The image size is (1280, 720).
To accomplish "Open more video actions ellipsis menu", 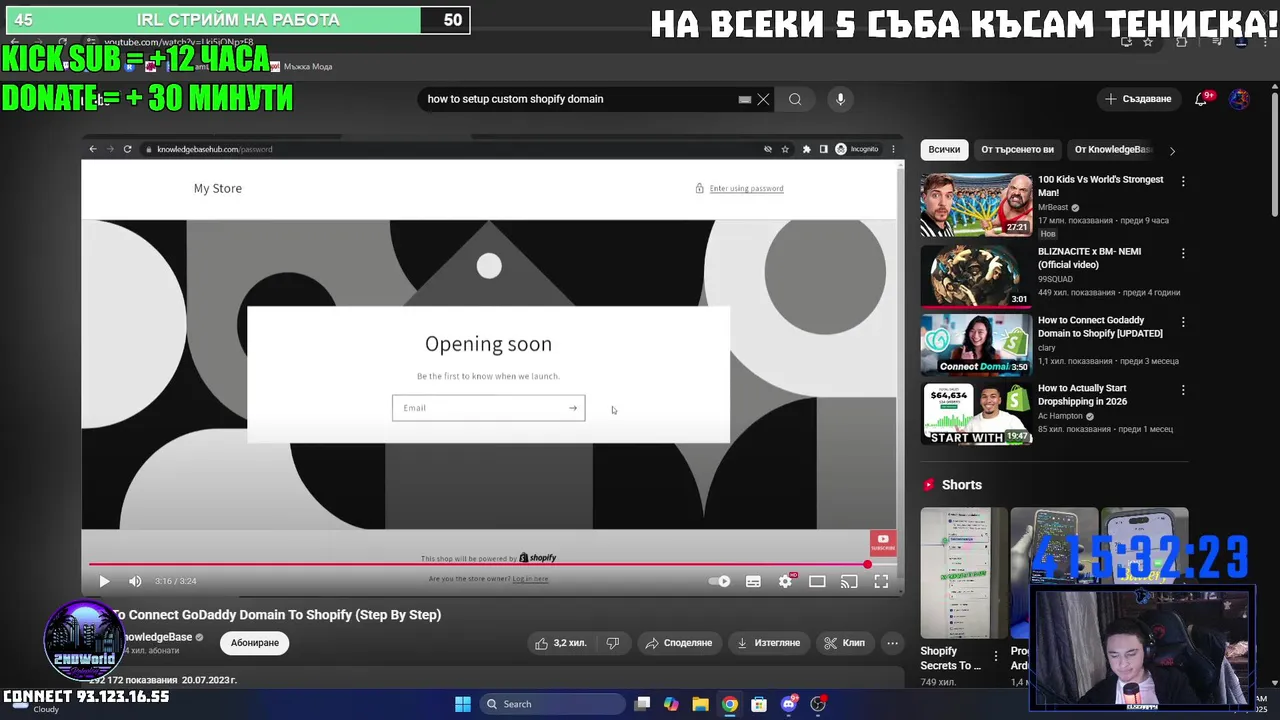I will tap(893, 643).
